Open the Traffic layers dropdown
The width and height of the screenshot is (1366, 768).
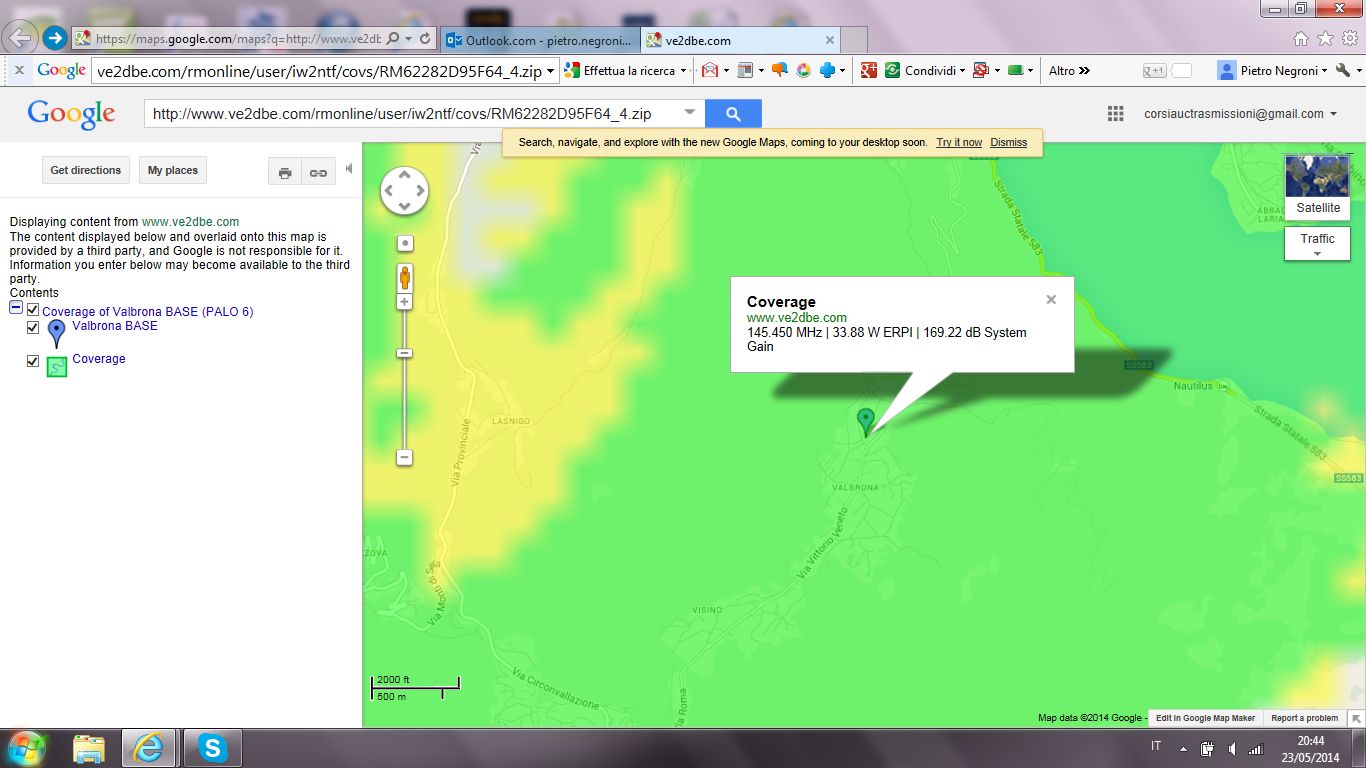click(1317, 244)
